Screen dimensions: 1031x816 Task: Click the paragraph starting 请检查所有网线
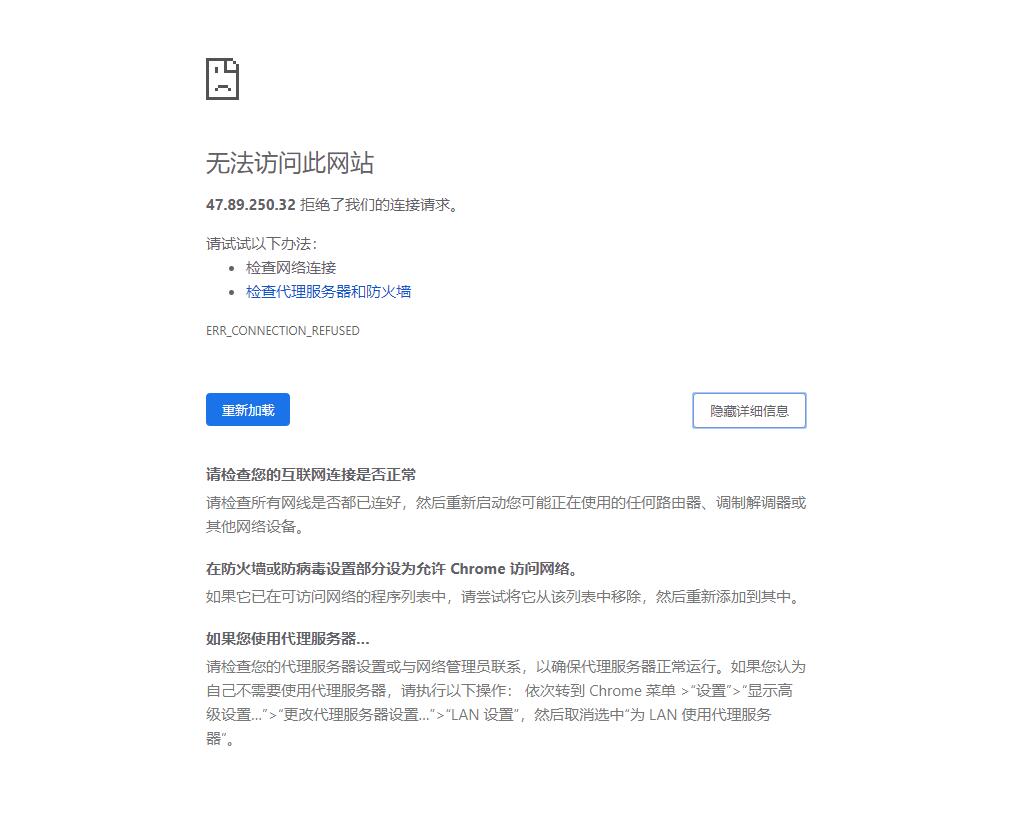(506, 514)
